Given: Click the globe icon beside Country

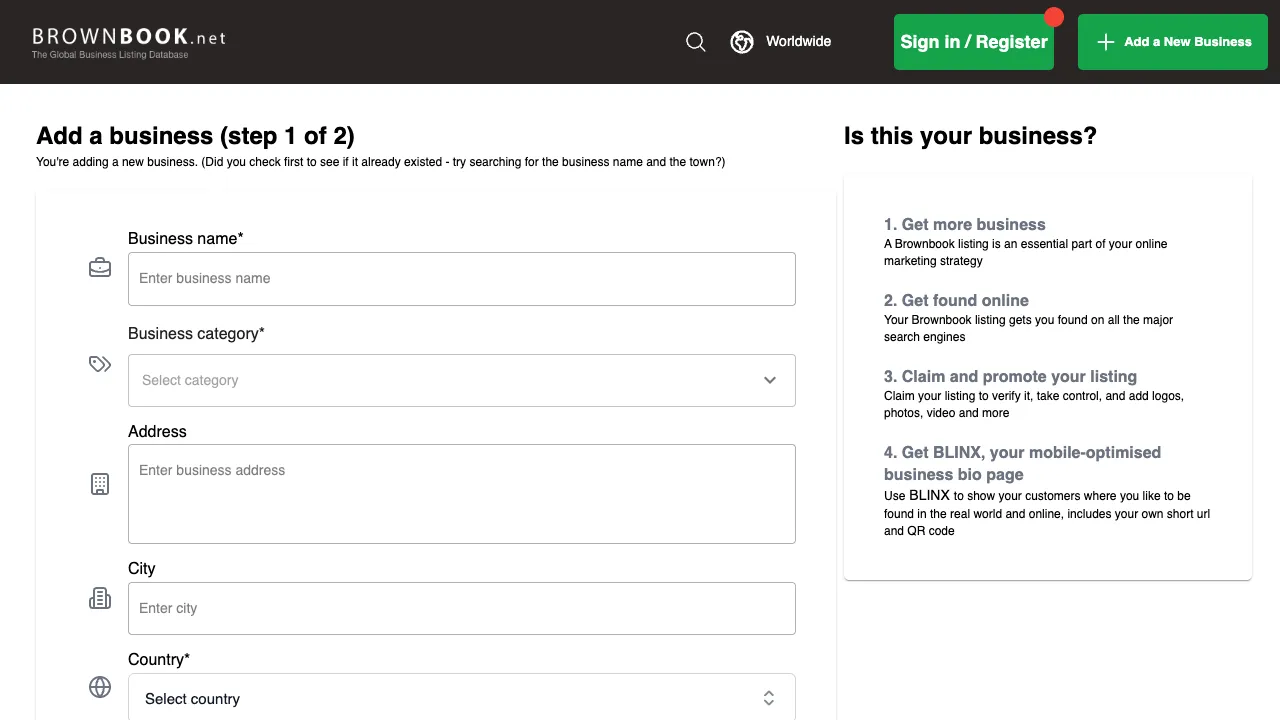Looking at the screenshot, I should pos(100,687).
